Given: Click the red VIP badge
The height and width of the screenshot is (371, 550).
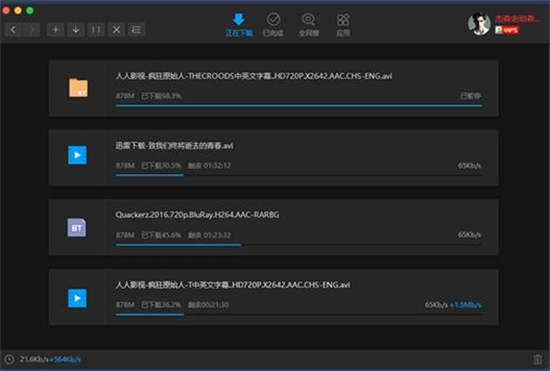Looking at the screenshot, I should point(507,30).
